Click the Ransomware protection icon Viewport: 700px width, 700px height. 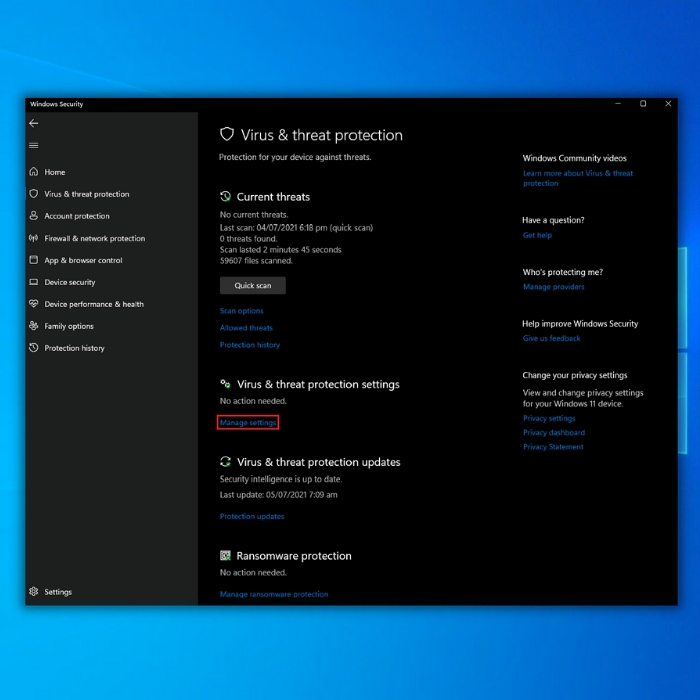[x=225, y=555]
